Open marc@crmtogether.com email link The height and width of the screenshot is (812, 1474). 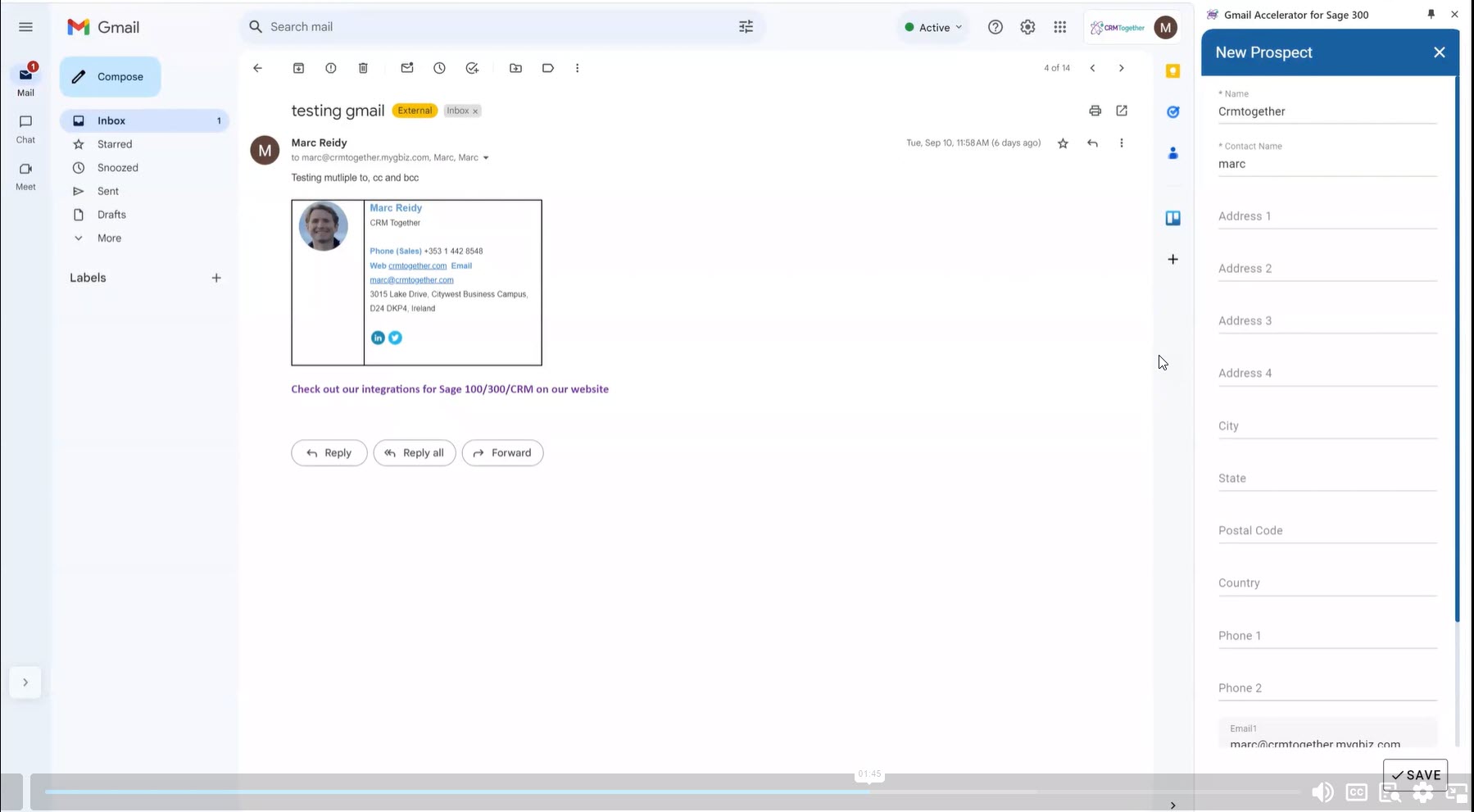[411, 280]
